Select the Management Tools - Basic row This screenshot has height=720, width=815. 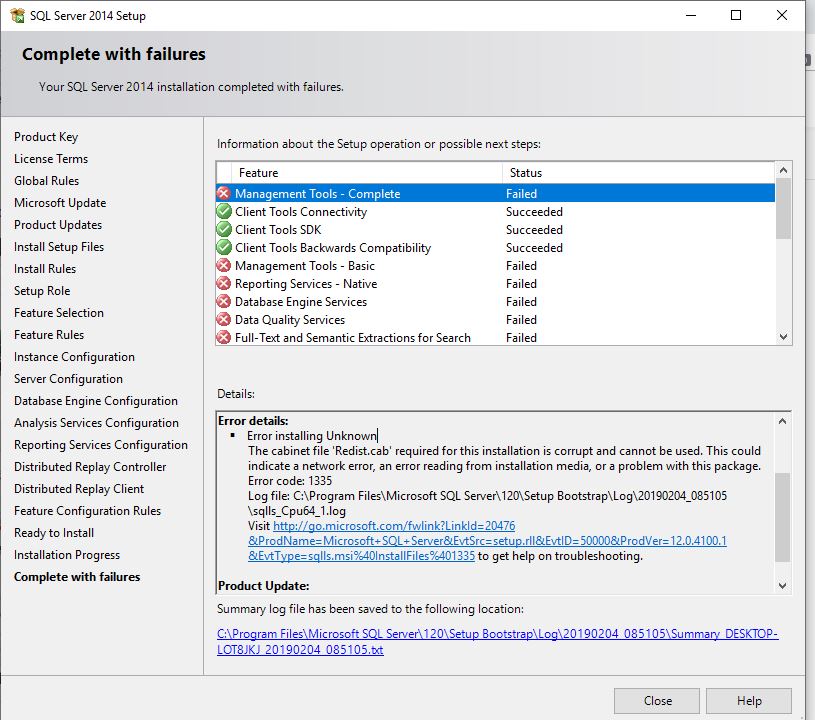point(495,266)
